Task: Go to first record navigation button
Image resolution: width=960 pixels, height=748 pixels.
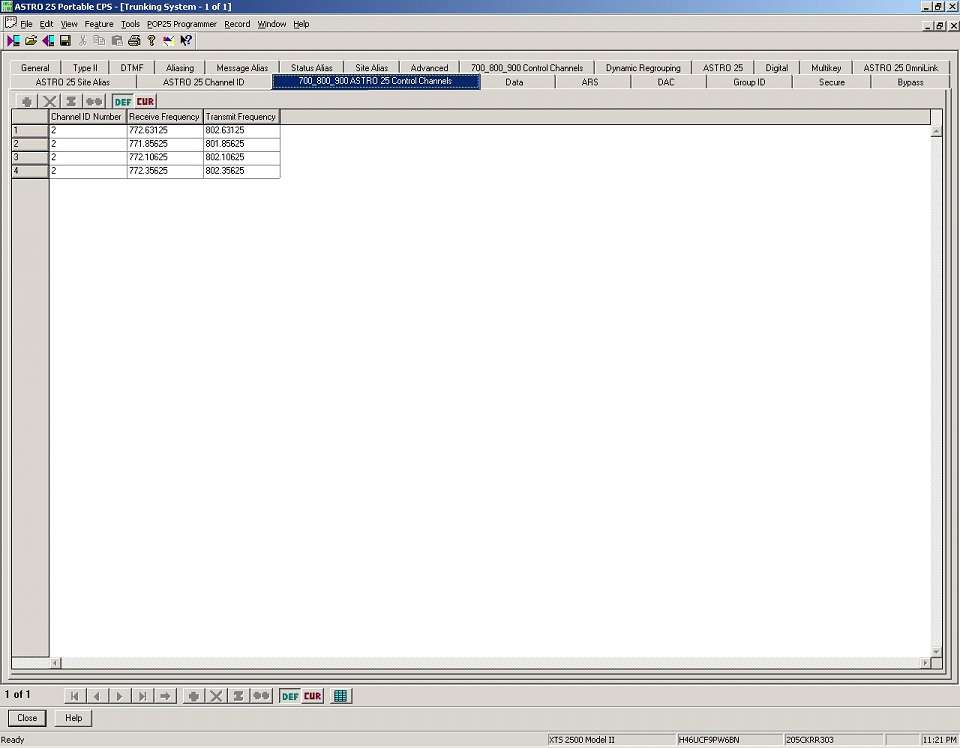Action: click(74, 696)
